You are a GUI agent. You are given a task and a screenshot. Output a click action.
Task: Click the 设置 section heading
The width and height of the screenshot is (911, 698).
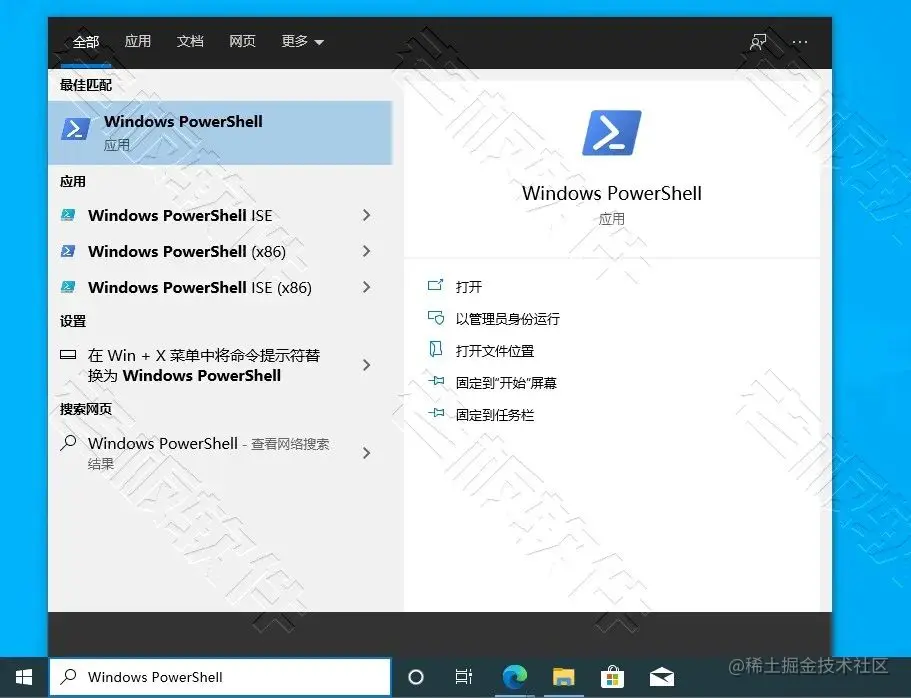(73, 321)
